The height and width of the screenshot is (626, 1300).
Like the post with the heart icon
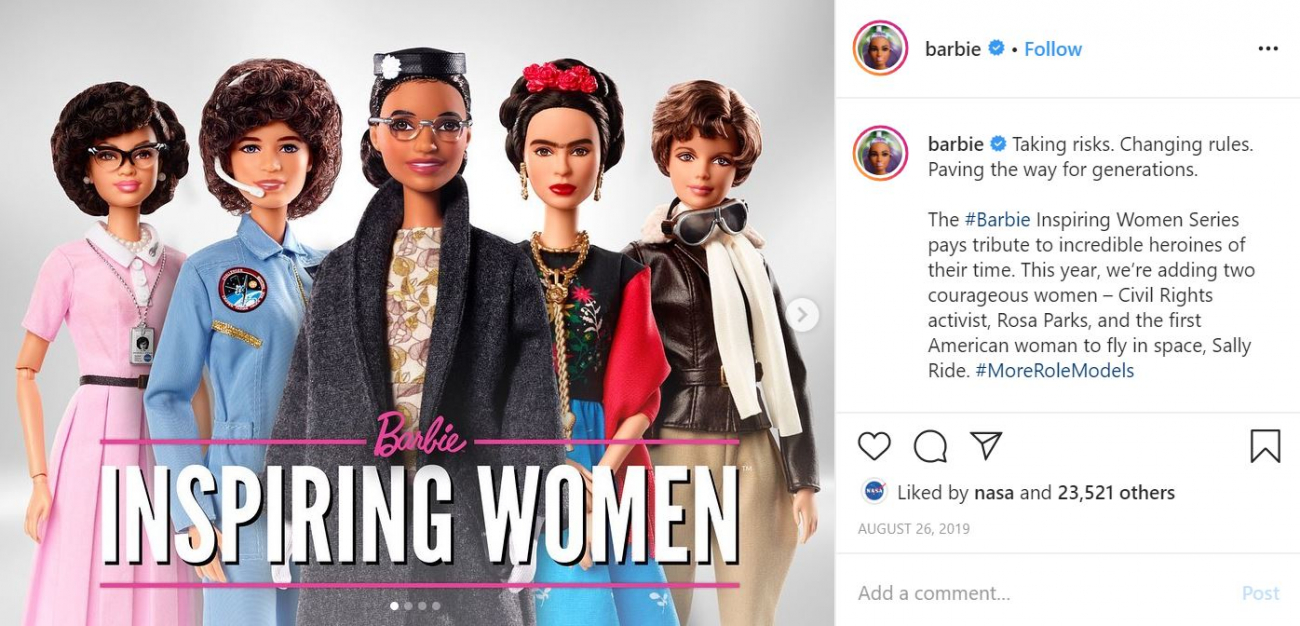pos(874,445)
